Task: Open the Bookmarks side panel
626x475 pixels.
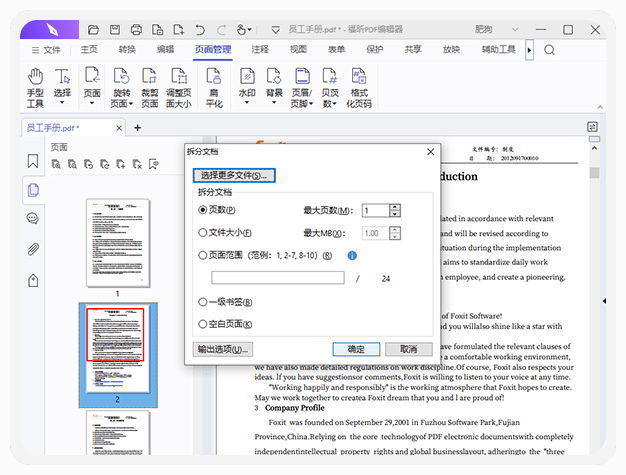Action: pyautogui.click(x=33, y=161)
